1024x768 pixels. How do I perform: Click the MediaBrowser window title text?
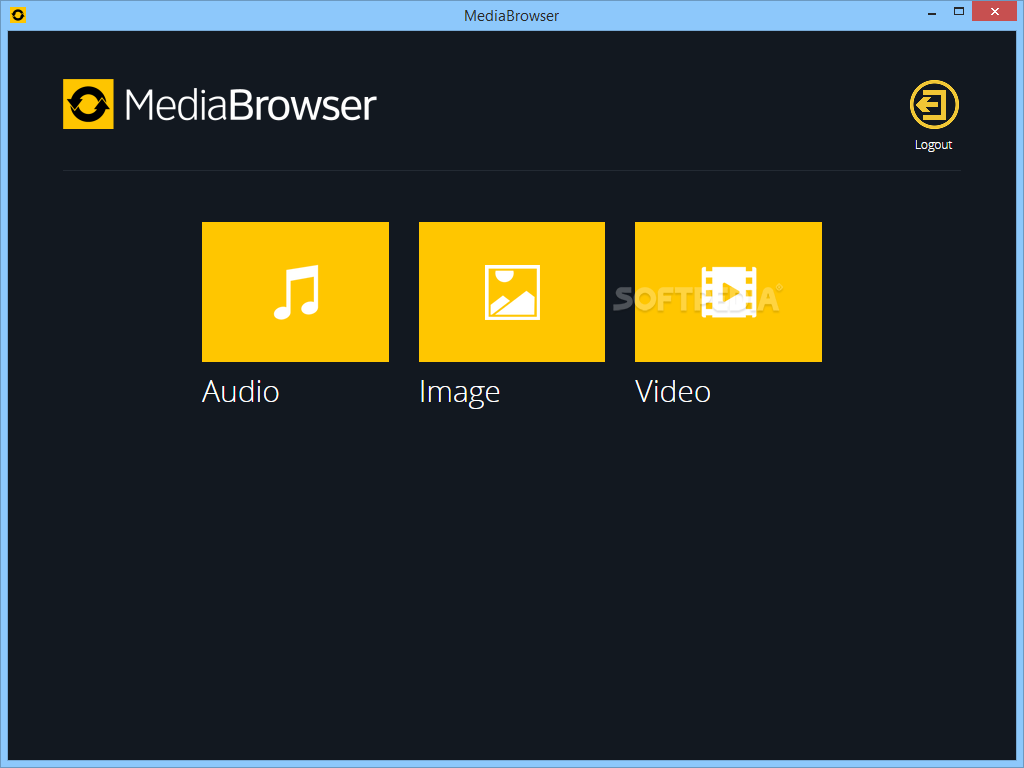pos(511,16)
